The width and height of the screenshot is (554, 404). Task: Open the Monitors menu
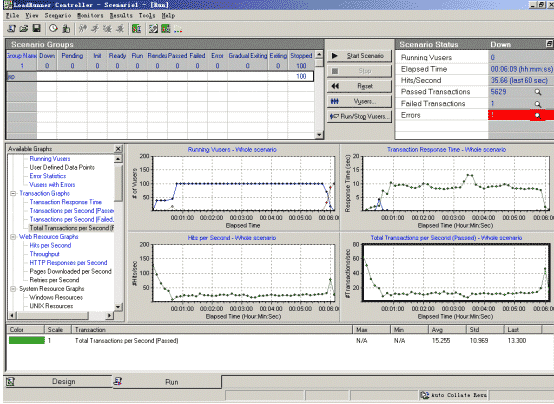(x=90, y=15)
